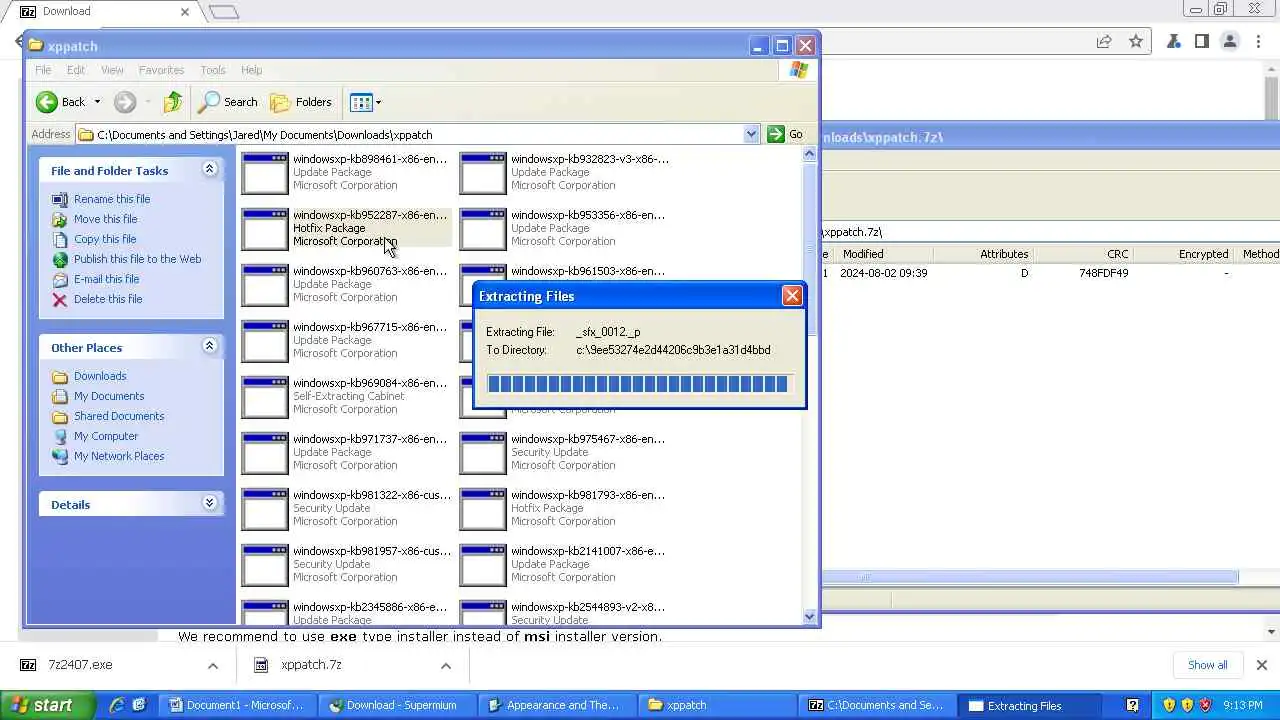Go up one folder level icon
Screen dimensions: 1280x720
tap(173, 102)
